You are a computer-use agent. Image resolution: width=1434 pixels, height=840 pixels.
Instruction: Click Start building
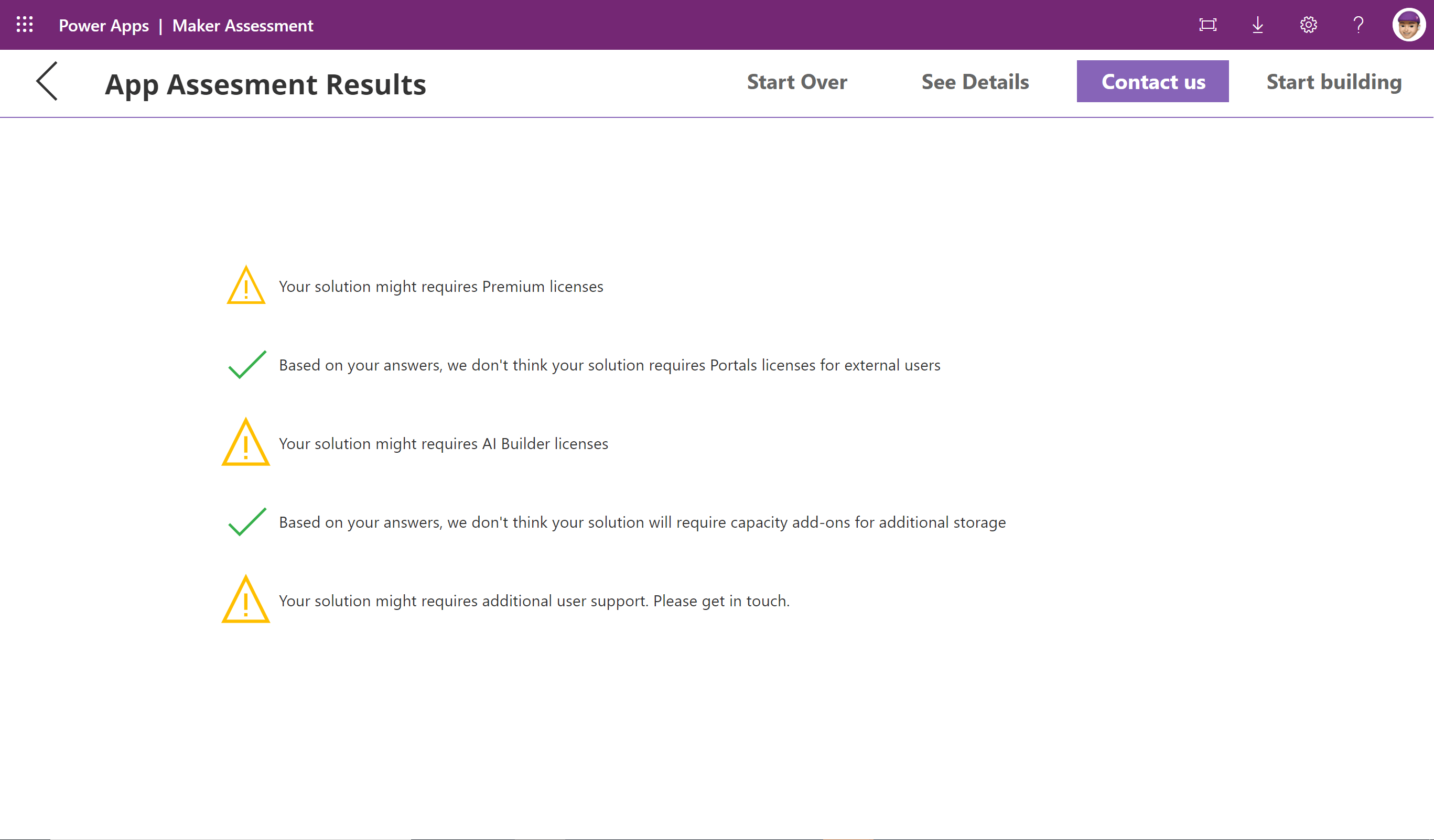[1333, 81]
